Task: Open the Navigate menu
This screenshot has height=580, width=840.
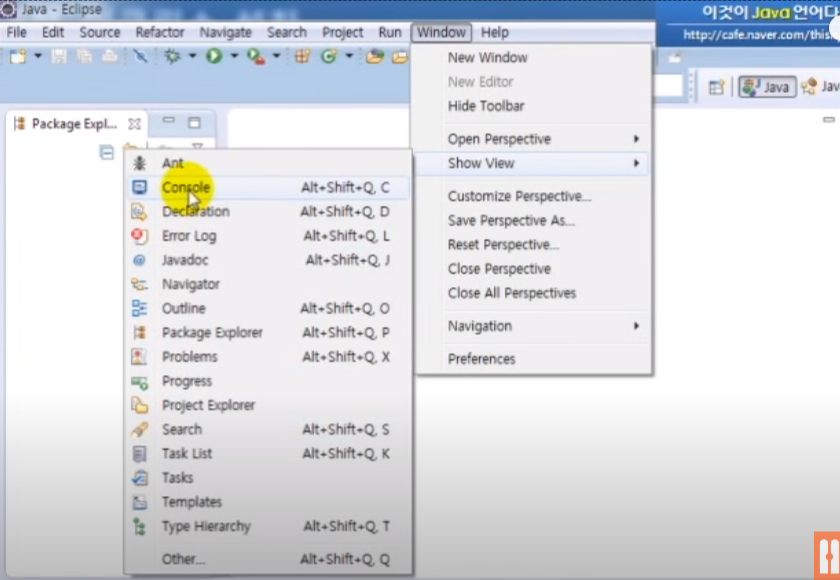Action: (226, 32)
